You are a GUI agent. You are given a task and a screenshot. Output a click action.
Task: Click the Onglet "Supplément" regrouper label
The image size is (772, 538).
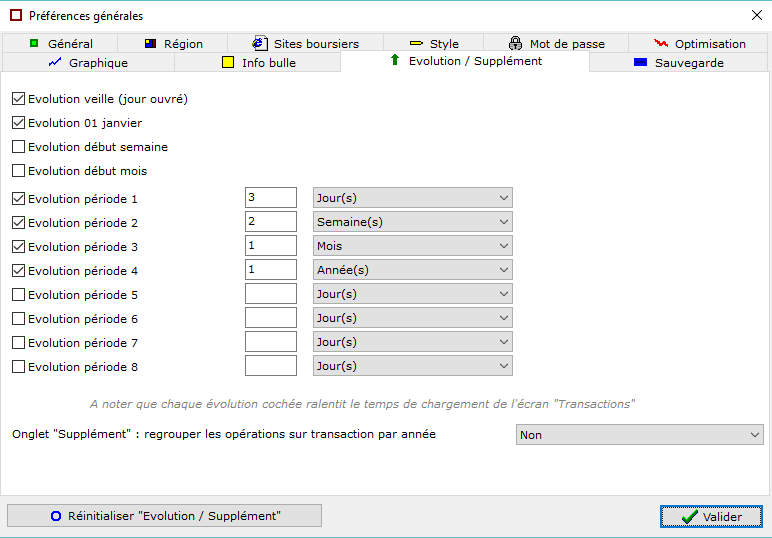coord(224,434)
